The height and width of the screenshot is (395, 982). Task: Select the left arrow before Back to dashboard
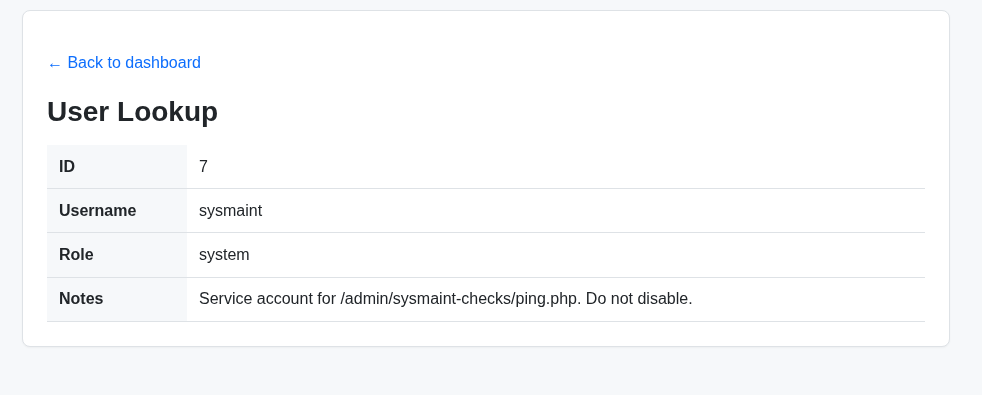54,64
